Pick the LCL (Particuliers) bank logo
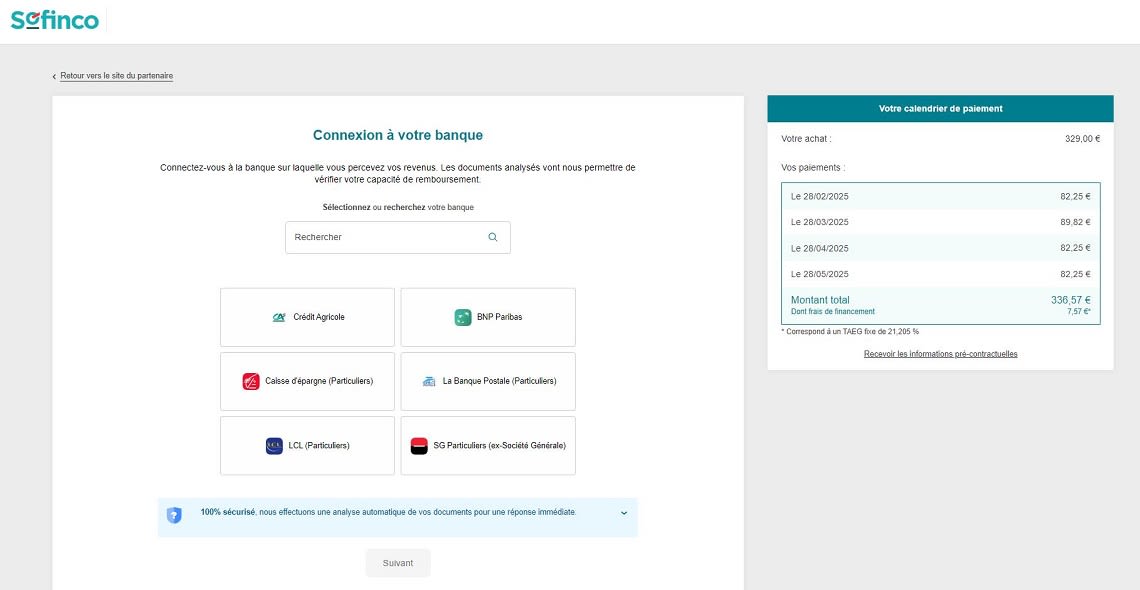The width and height of the screenshot is (1140, 590). click(272, 445)
